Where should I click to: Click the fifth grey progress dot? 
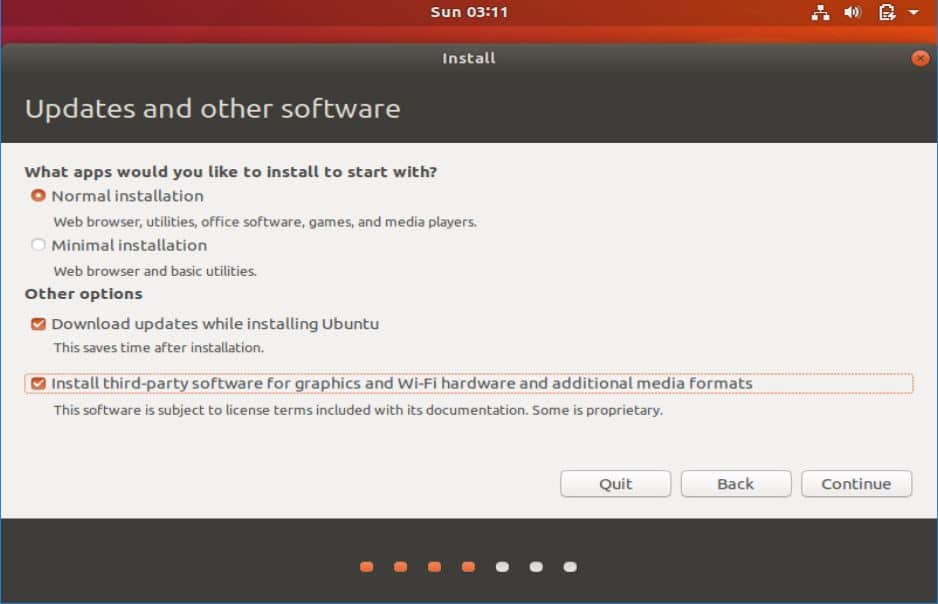pos(502,566)
